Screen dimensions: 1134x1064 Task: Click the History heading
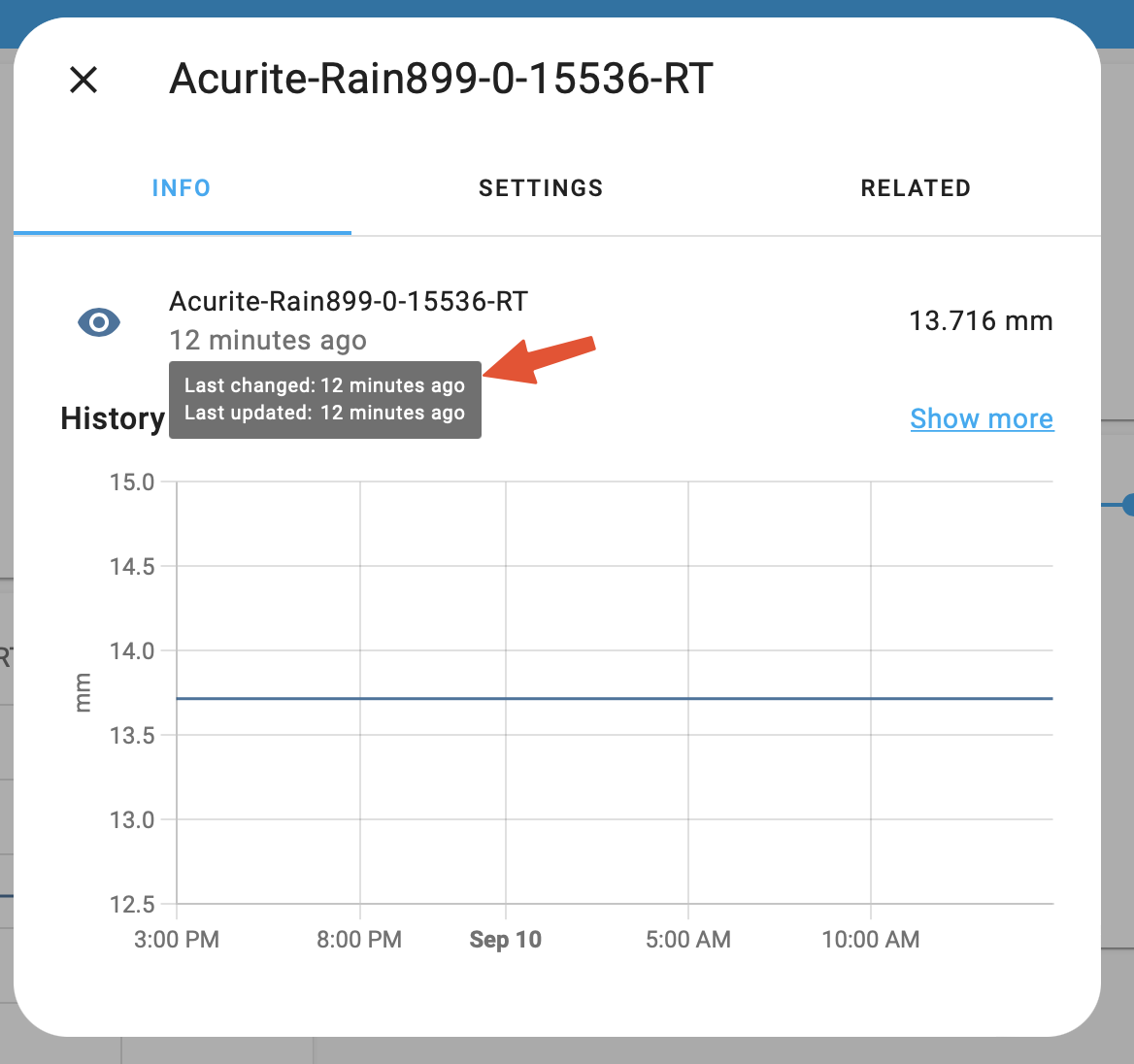(113, 418)
